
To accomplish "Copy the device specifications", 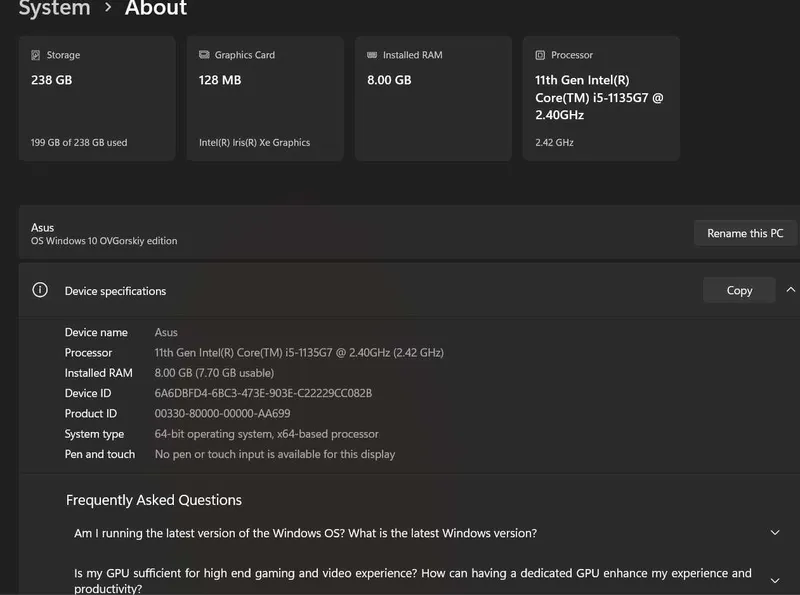I will (739, 290).
